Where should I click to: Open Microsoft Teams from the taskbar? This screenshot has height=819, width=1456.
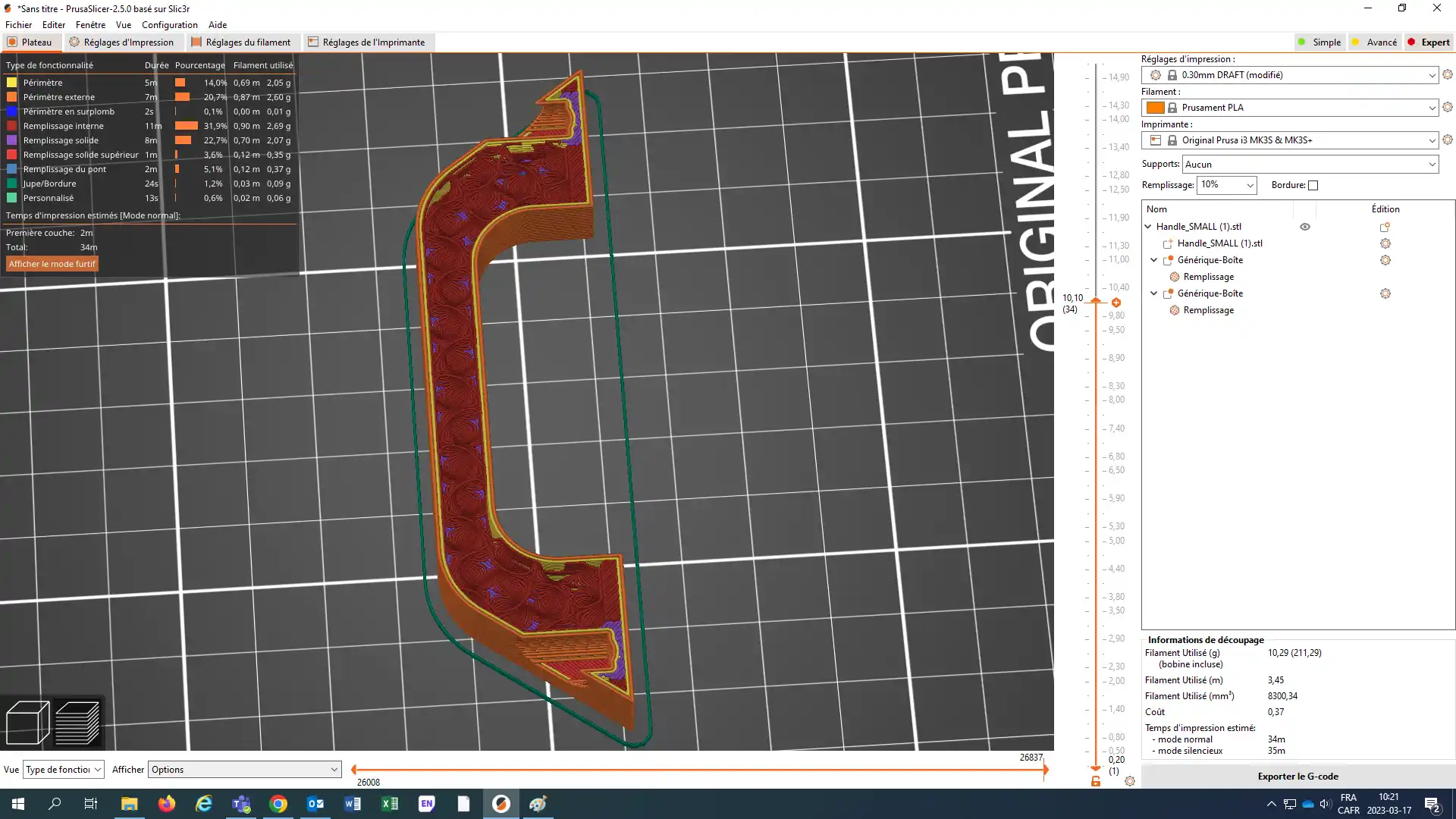(241, 804)
